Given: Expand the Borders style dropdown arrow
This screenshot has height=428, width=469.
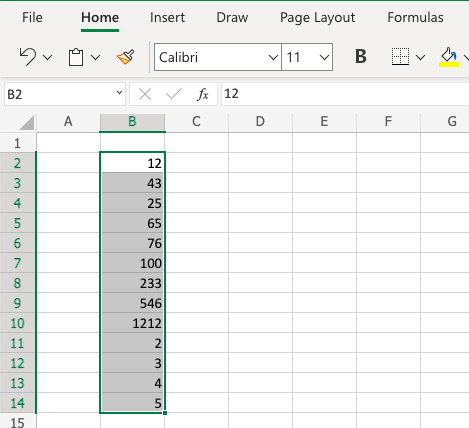Looking at the screenshot, I should 421,58.
